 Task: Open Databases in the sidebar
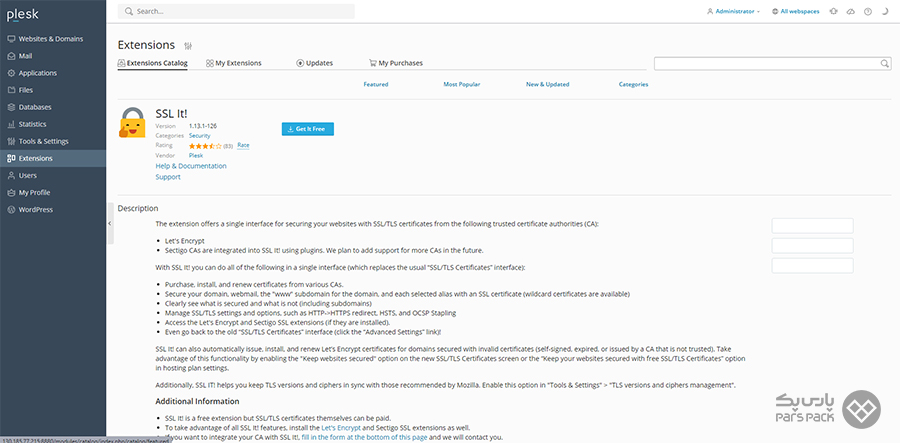coord(53,107)
